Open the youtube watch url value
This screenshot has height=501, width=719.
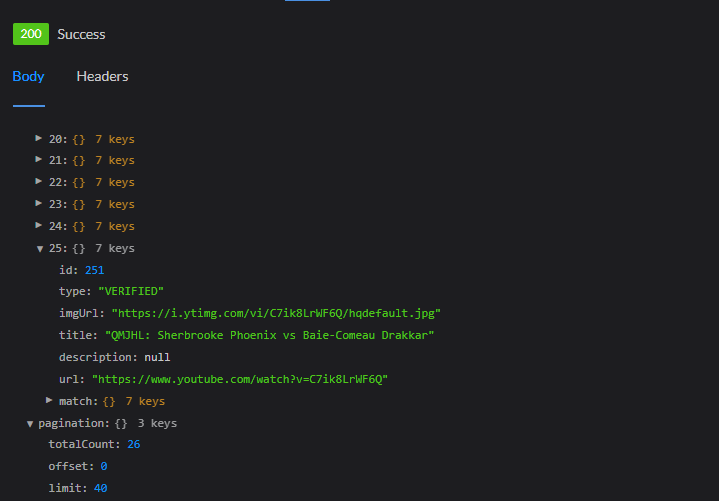[x=240, y=379]
